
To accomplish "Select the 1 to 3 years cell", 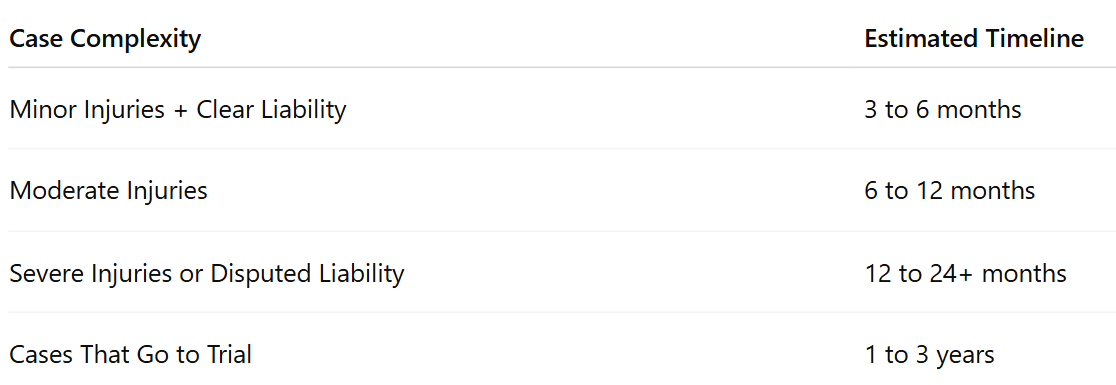I will point(929,354).
